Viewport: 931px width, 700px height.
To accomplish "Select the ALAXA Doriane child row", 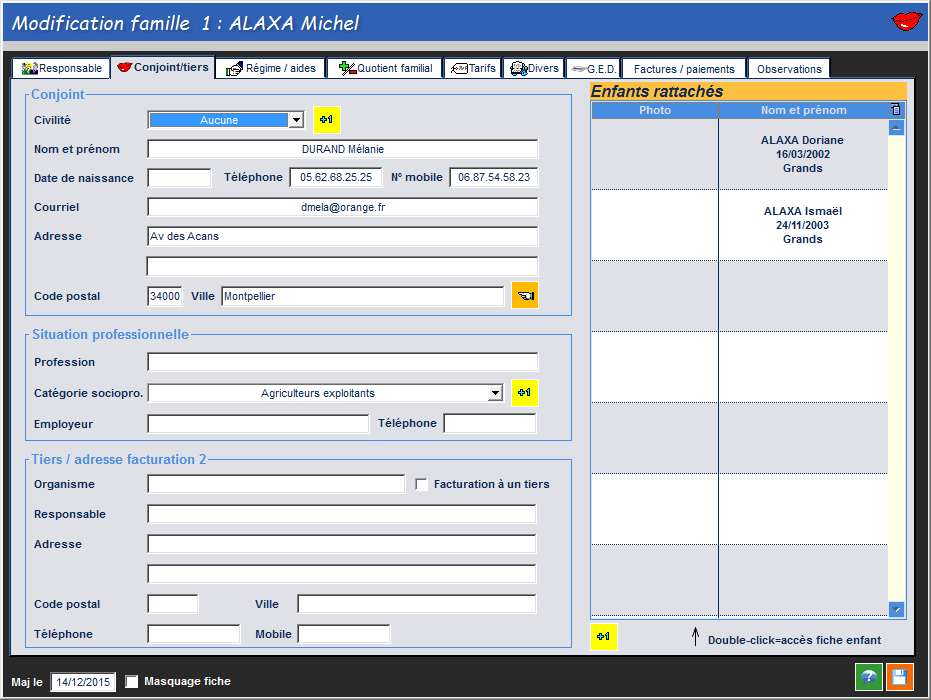I will [x=802, y=155].
